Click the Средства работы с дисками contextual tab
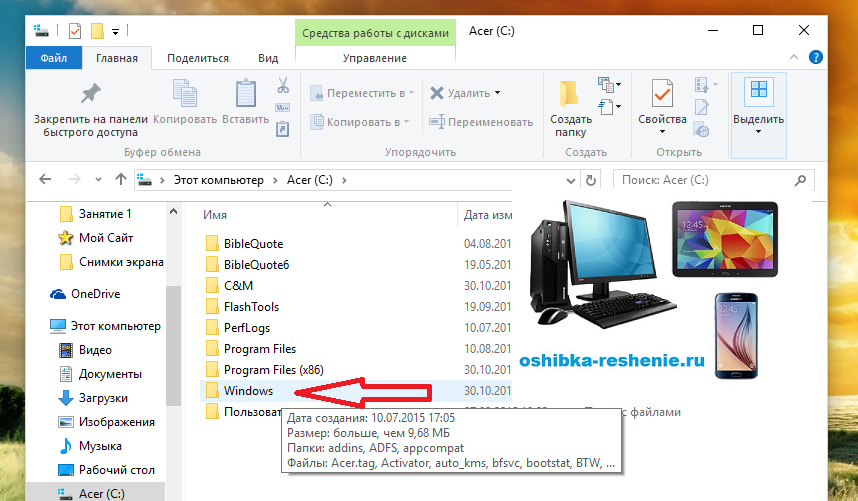 [375, 33]
